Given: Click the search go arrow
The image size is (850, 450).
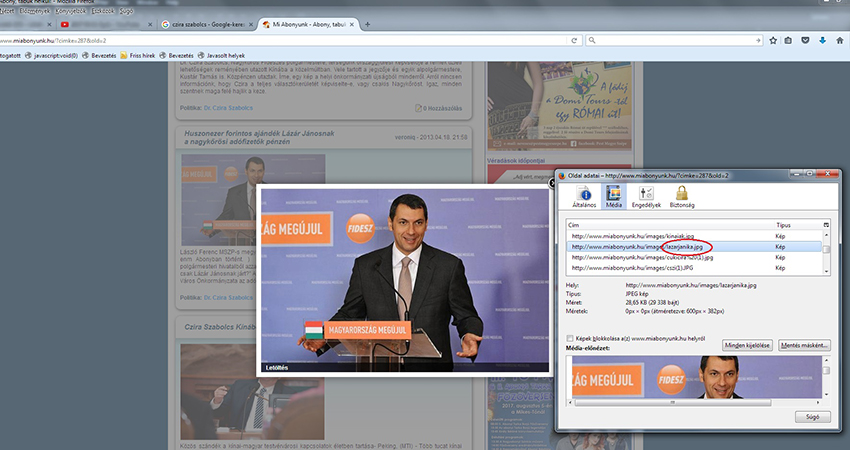Looking at the screenshot, I should (x=758, y=40).
